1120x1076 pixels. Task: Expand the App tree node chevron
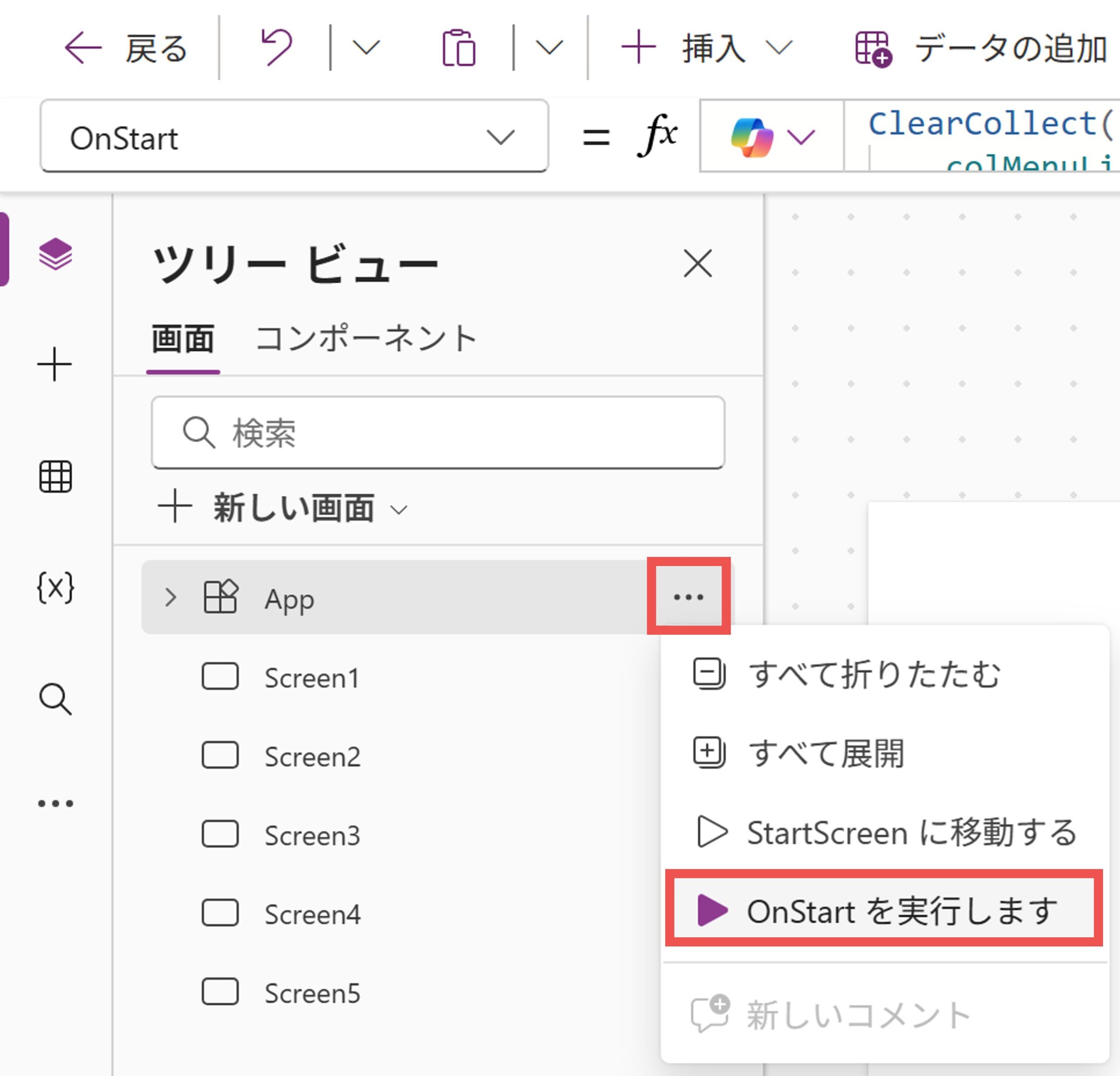point(170,597)
